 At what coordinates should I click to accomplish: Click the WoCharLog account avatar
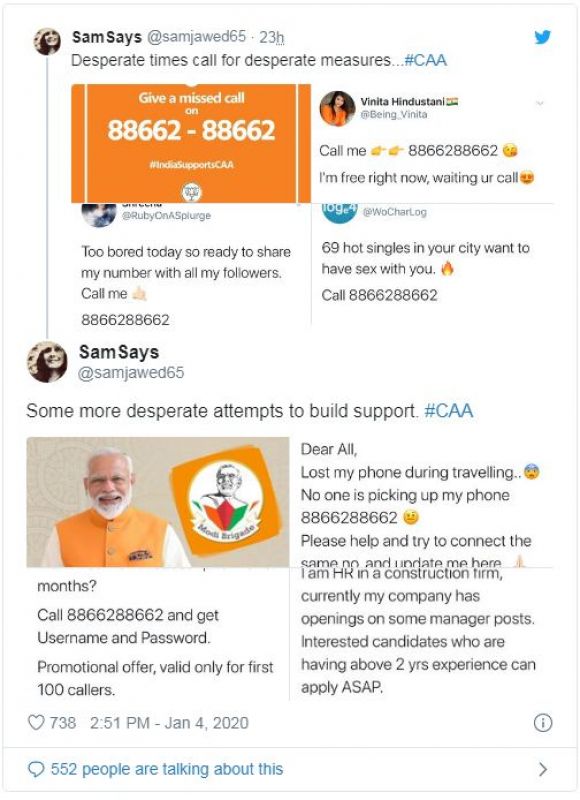click(339, 213)
